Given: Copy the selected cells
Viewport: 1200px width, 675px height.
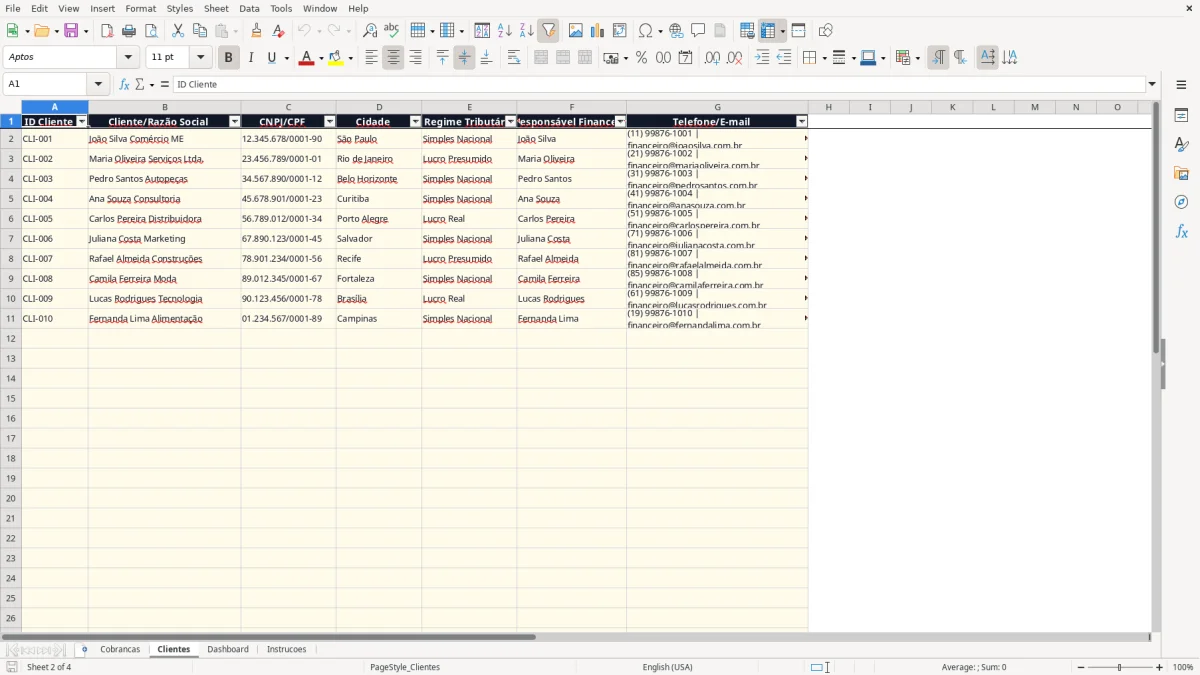Looking at the screenshot, I should 200,31.
